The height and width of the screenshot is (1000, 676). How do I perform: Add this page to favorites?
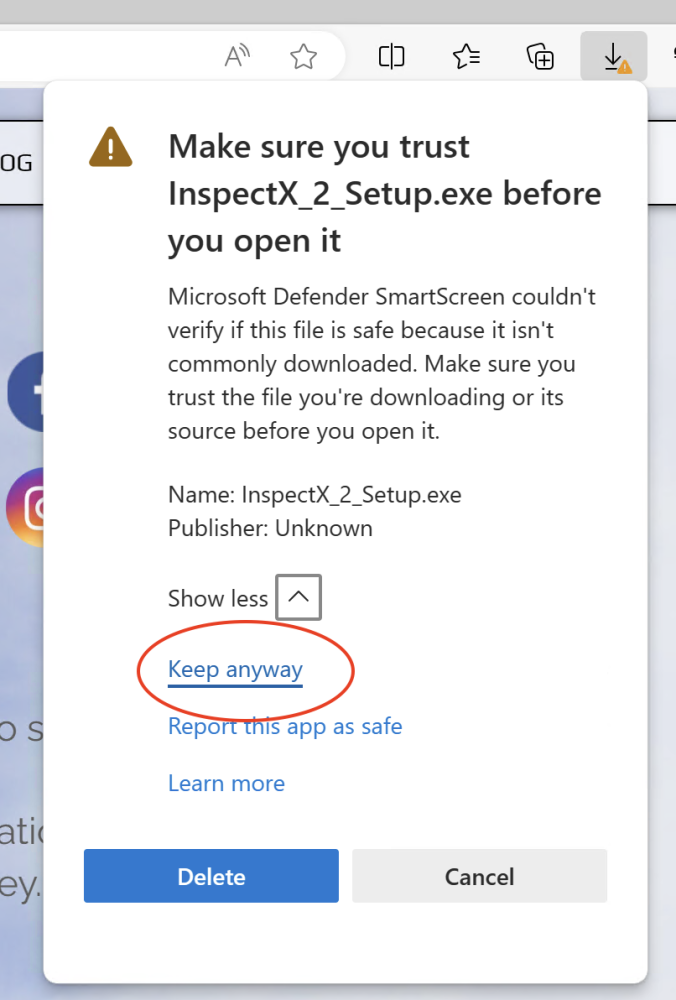click(x=303, y=56)
